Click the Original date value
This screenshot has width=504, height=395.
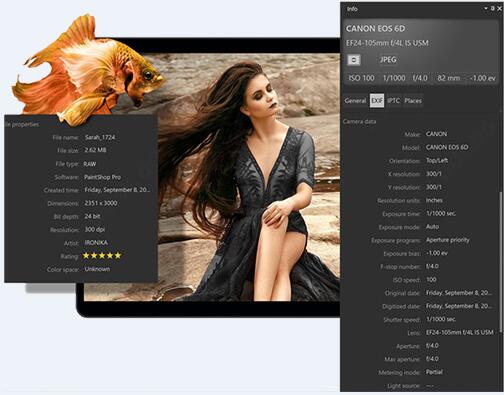[459, 293]
